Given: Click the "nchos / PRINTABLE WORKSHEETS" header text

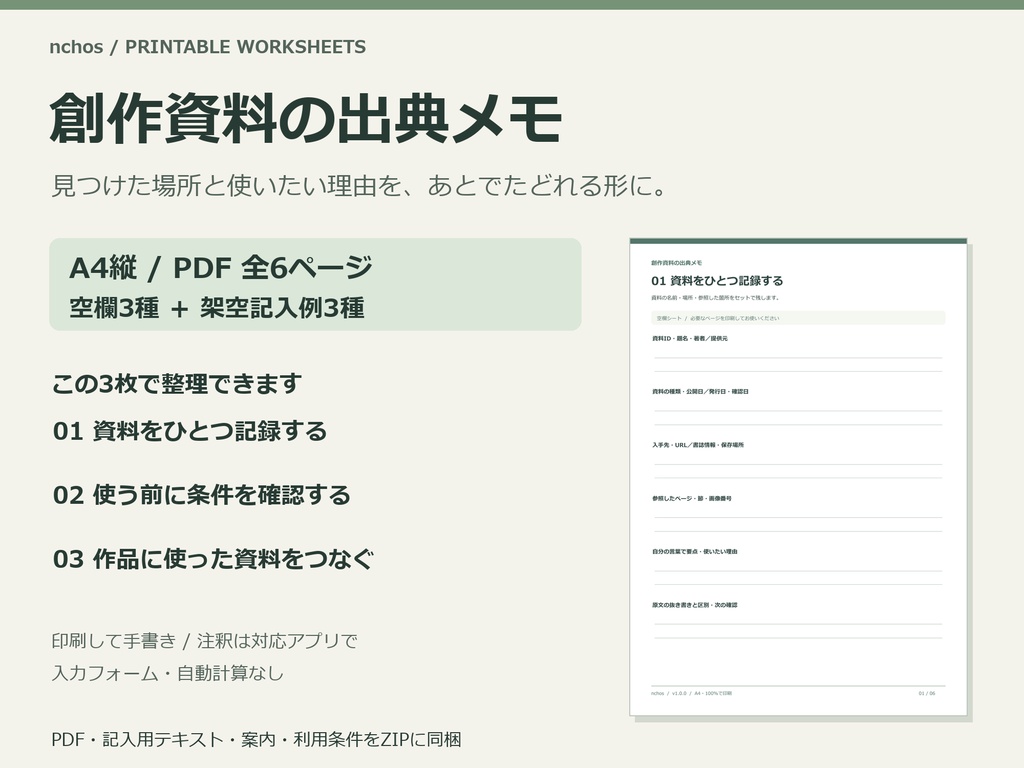Looking at the screenshot, I should 208,47.
